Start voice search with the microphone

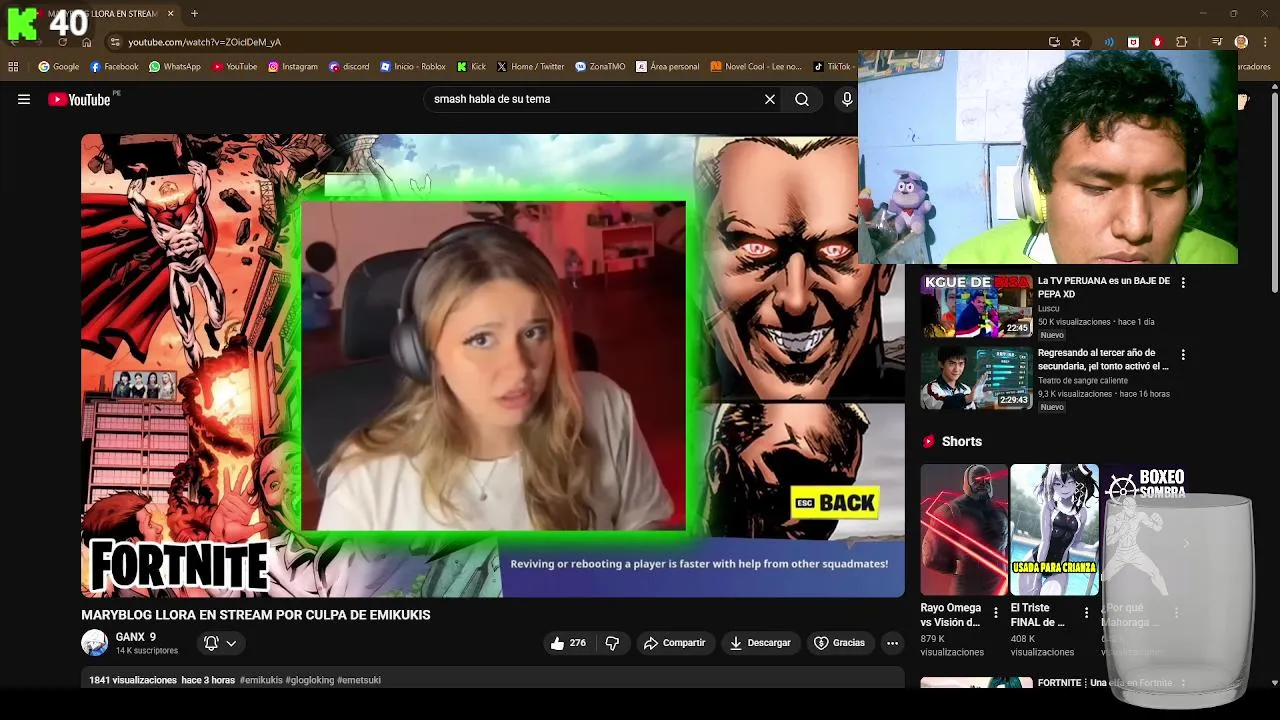coord(847,99)
